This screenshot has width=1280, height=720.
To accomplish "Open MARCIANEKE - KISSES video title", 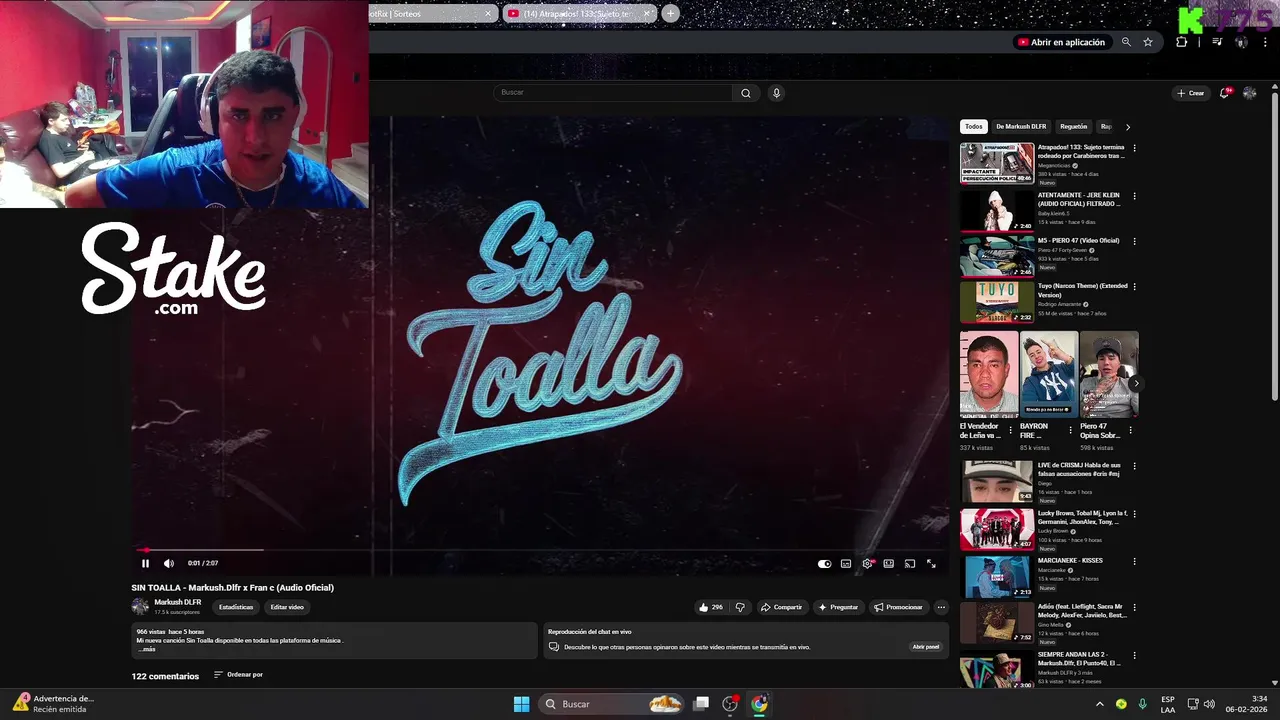I will click(1070, 561).
